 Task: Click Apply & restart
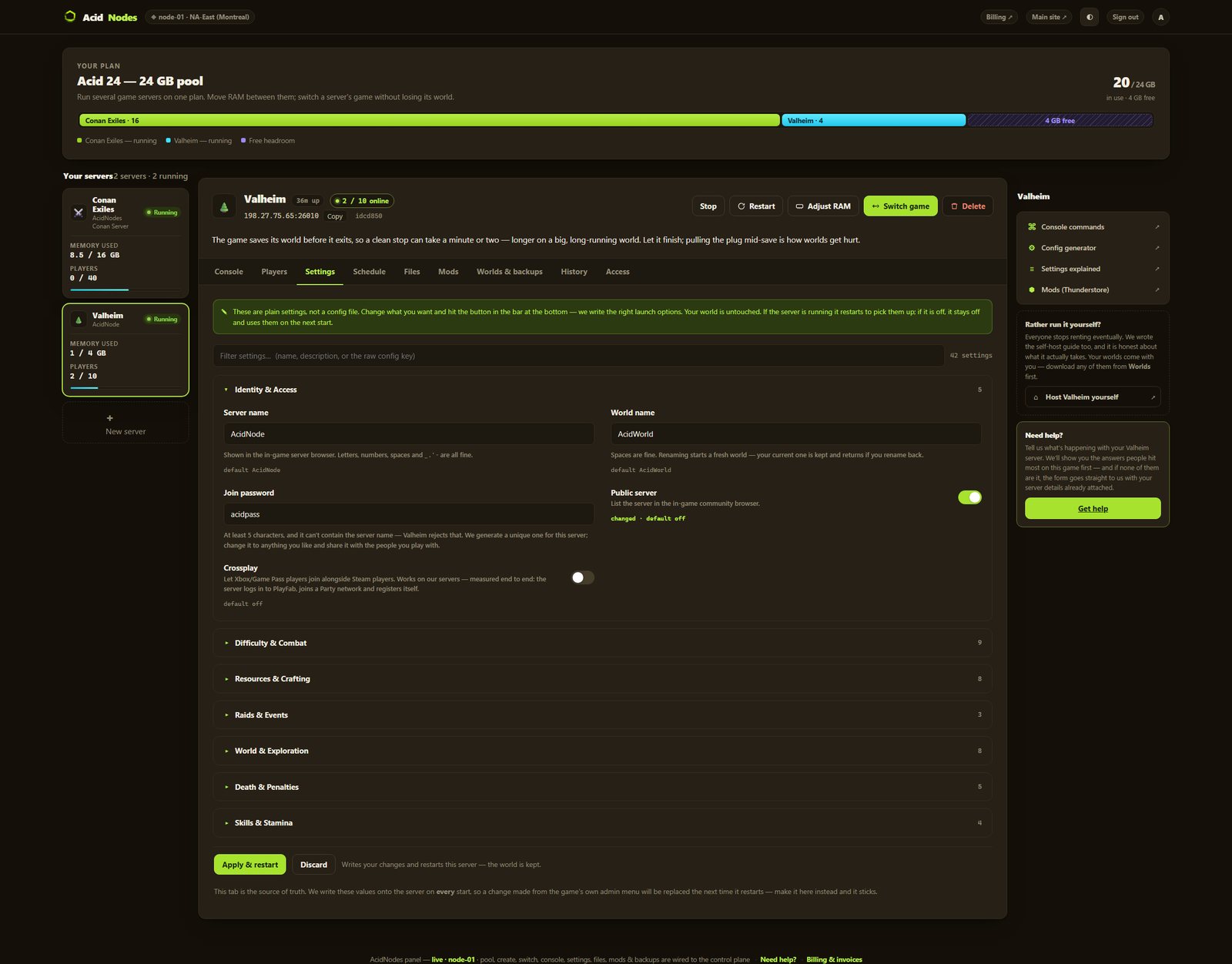(249, 865)
